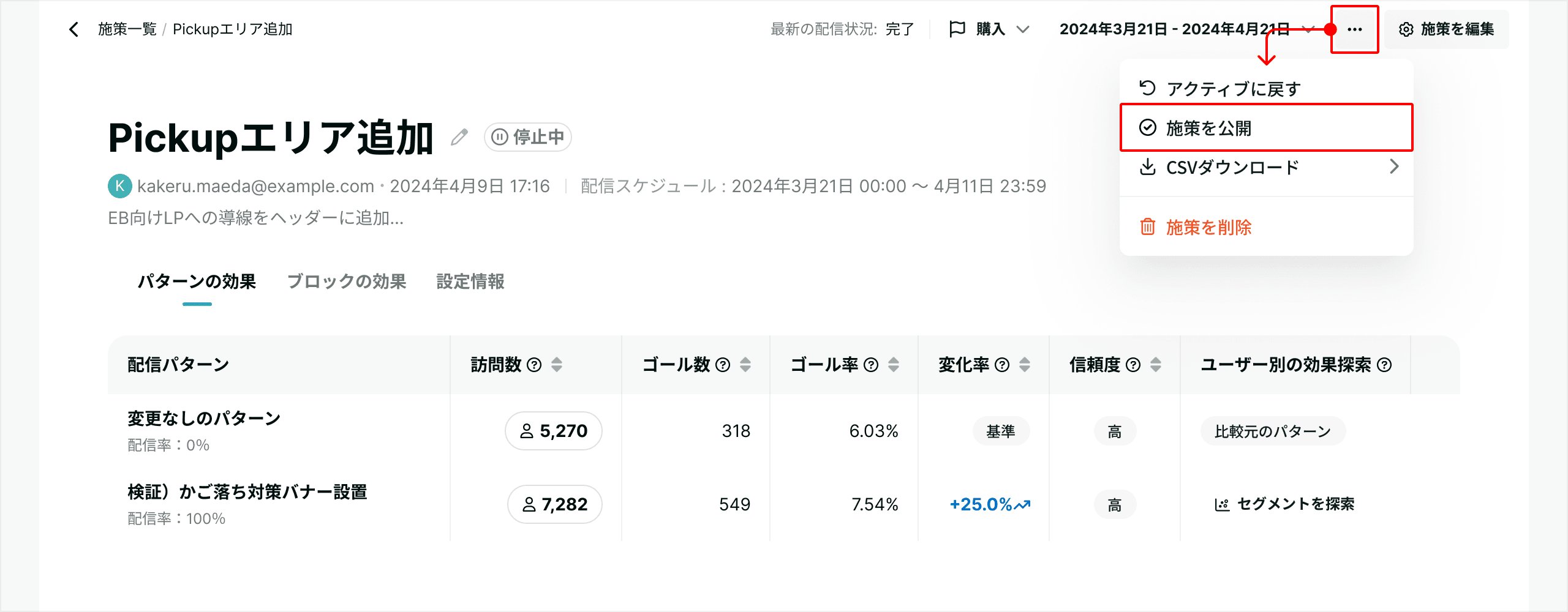Expand the CSVダウンロード submenu
Viewport: 1568px width, 612px height.
(x=1267, y=167)
